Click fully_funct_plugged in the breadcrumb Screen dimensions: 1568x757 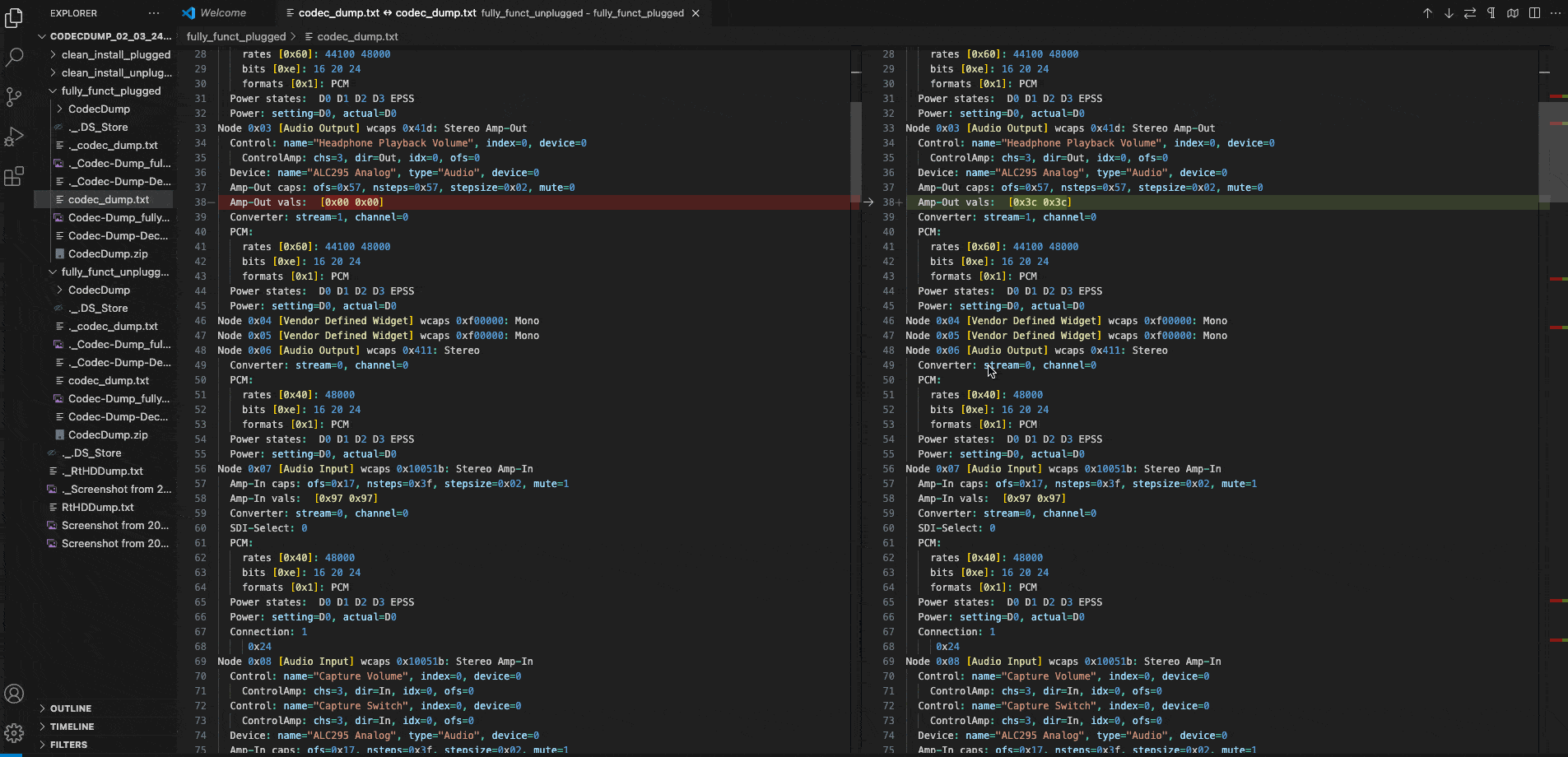pyautogui.click(x=236, y=36)
